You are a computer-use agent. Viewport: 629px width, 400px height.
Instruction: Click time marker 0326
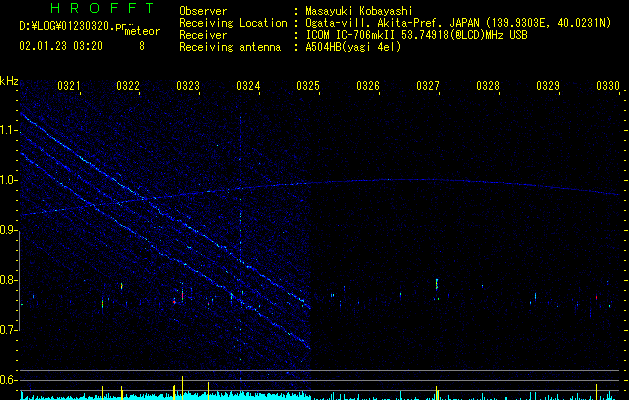(368, 86)
